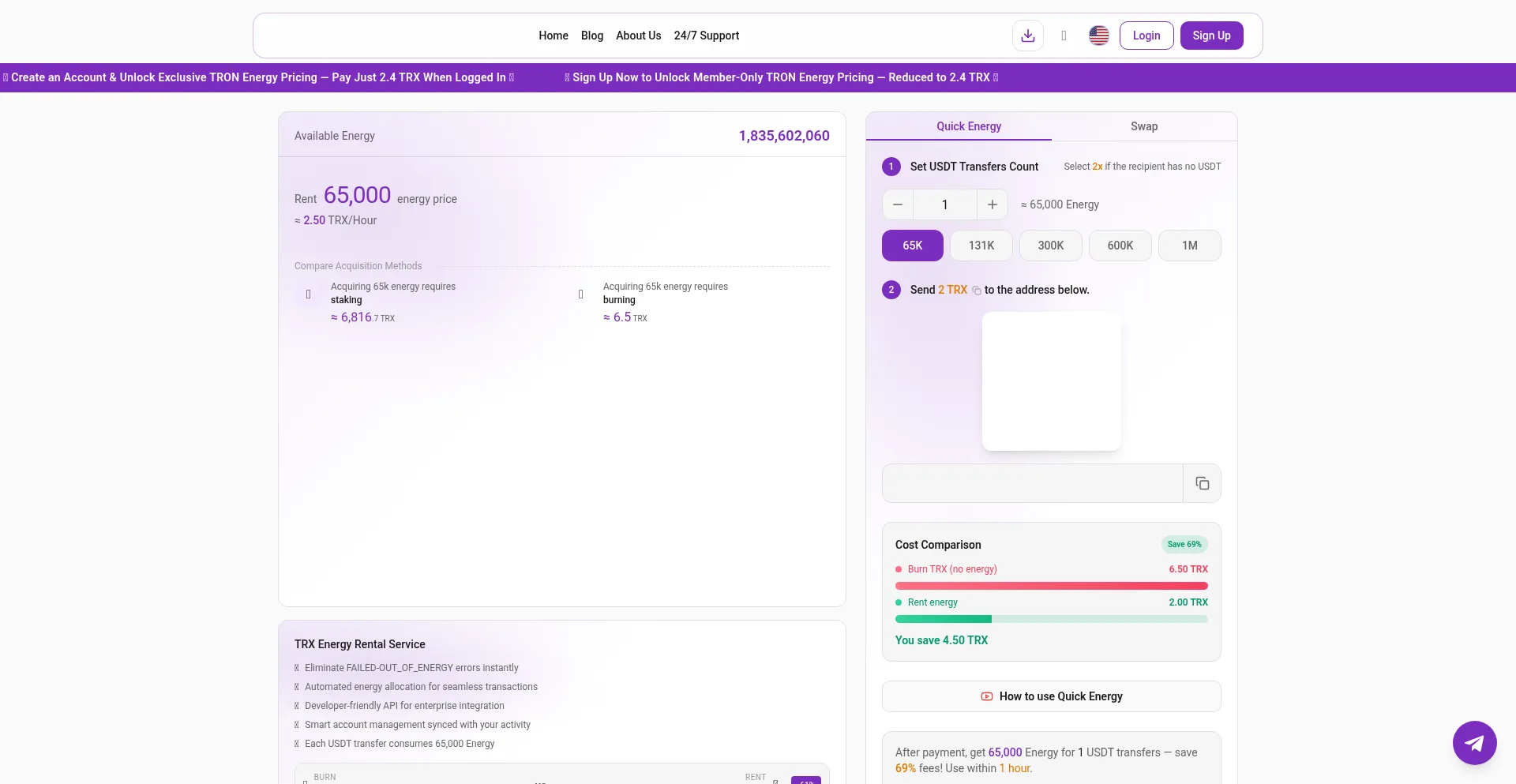
Task: Open 24/7 Support
Action: pyautogui.click(x=707, y=36)
